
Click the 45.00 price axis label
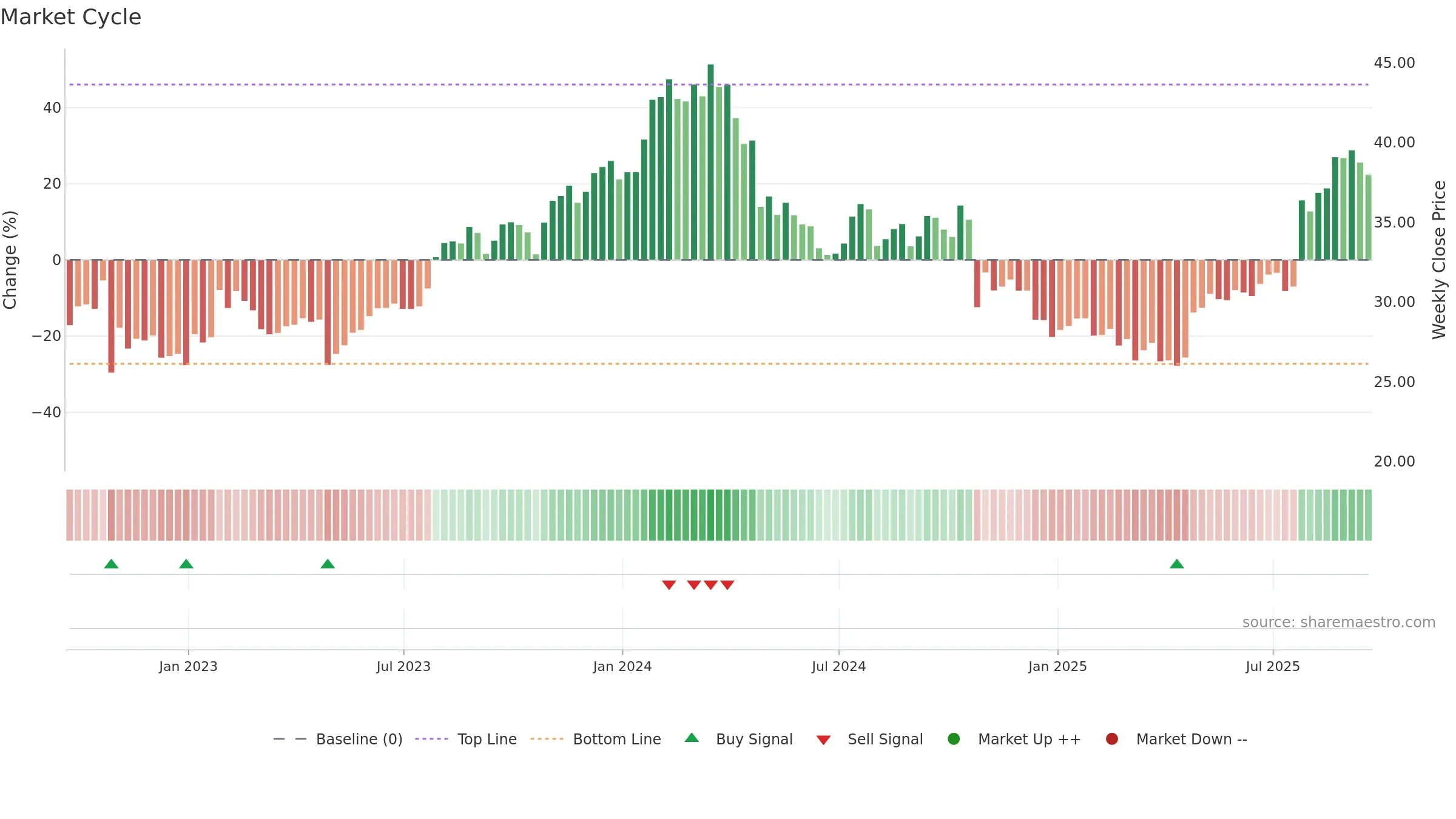[x=1395, y=63]
